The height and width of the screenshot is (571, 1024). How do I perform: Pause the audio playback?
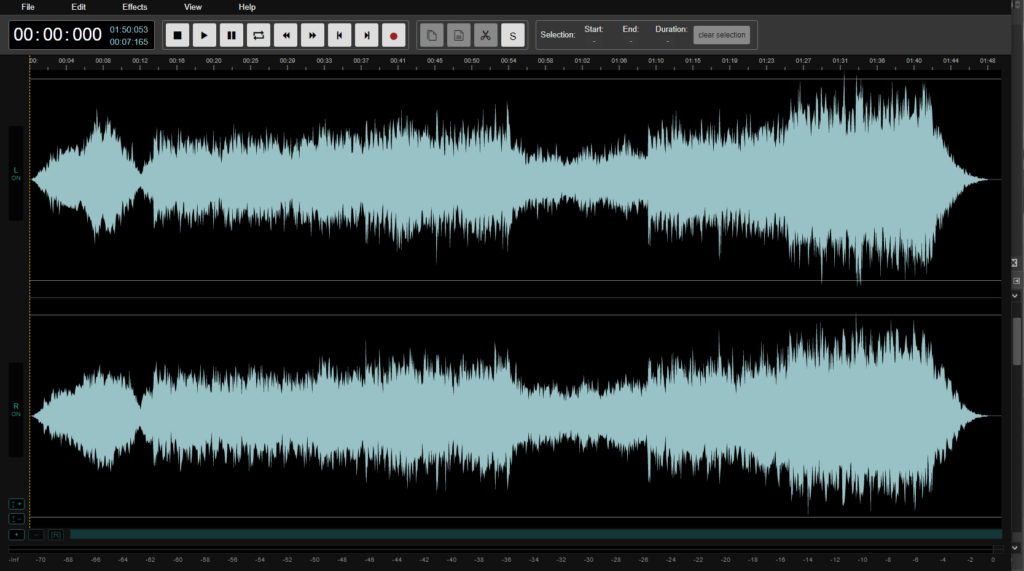coord(231,36)
